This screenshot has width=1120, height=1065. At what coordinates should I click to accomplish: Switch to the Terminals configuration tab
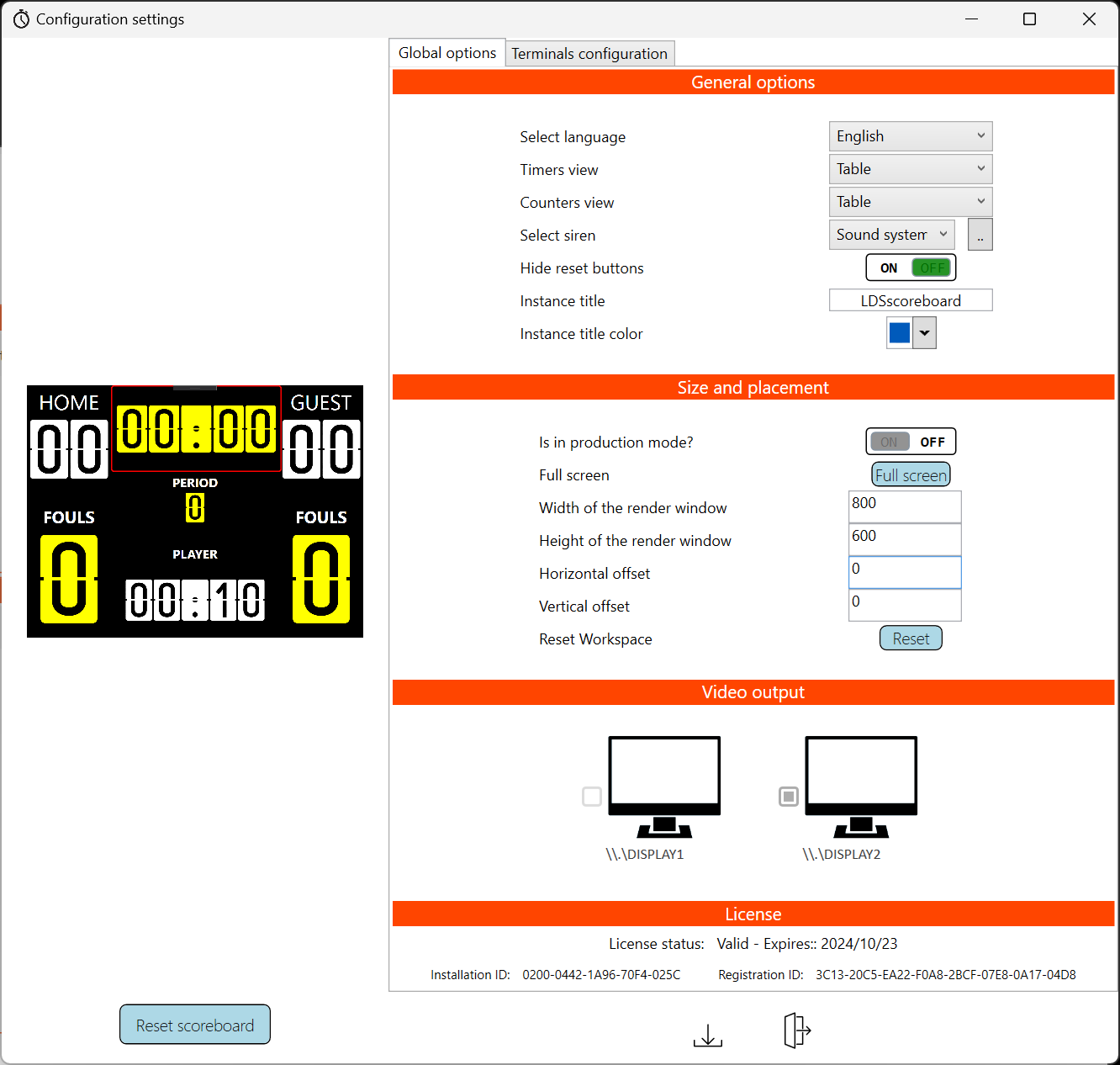589,53
